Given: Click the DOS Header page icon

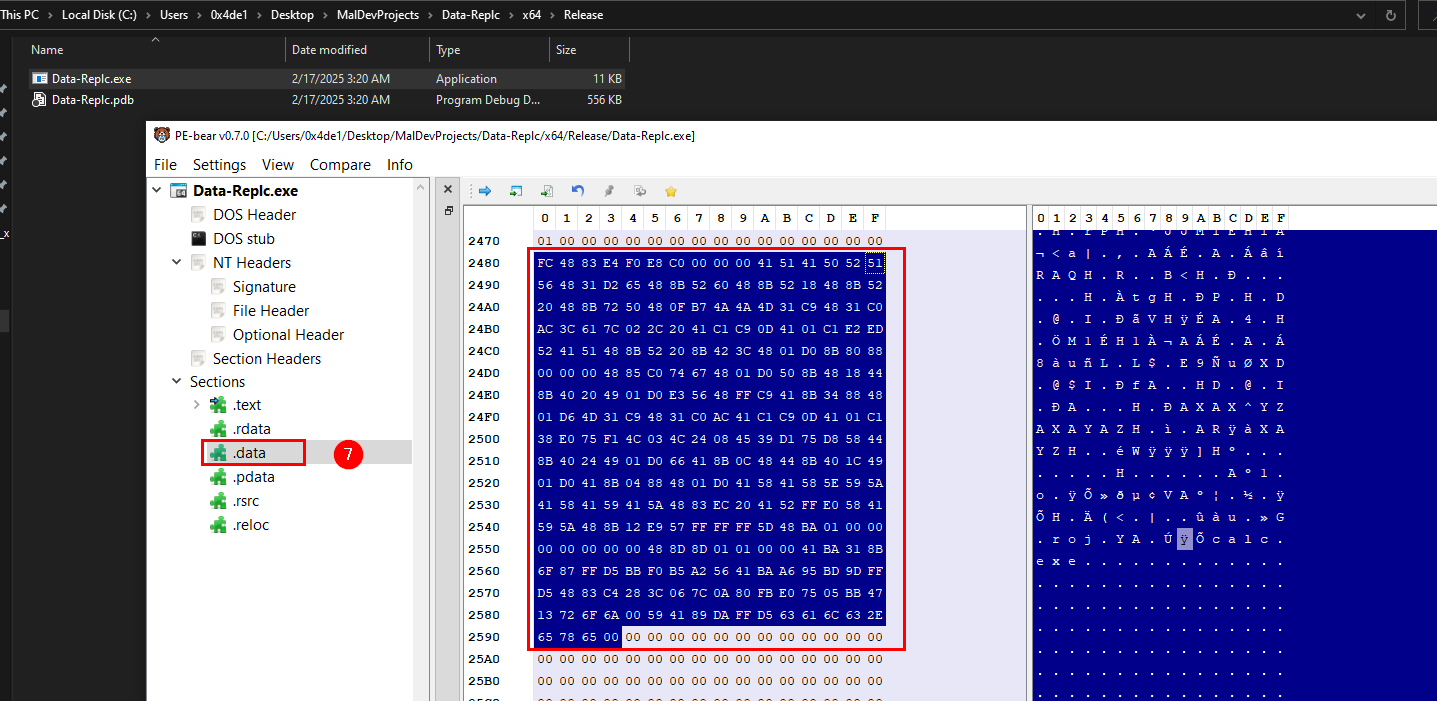Looking at the screenshot, I should pos(198,214).
